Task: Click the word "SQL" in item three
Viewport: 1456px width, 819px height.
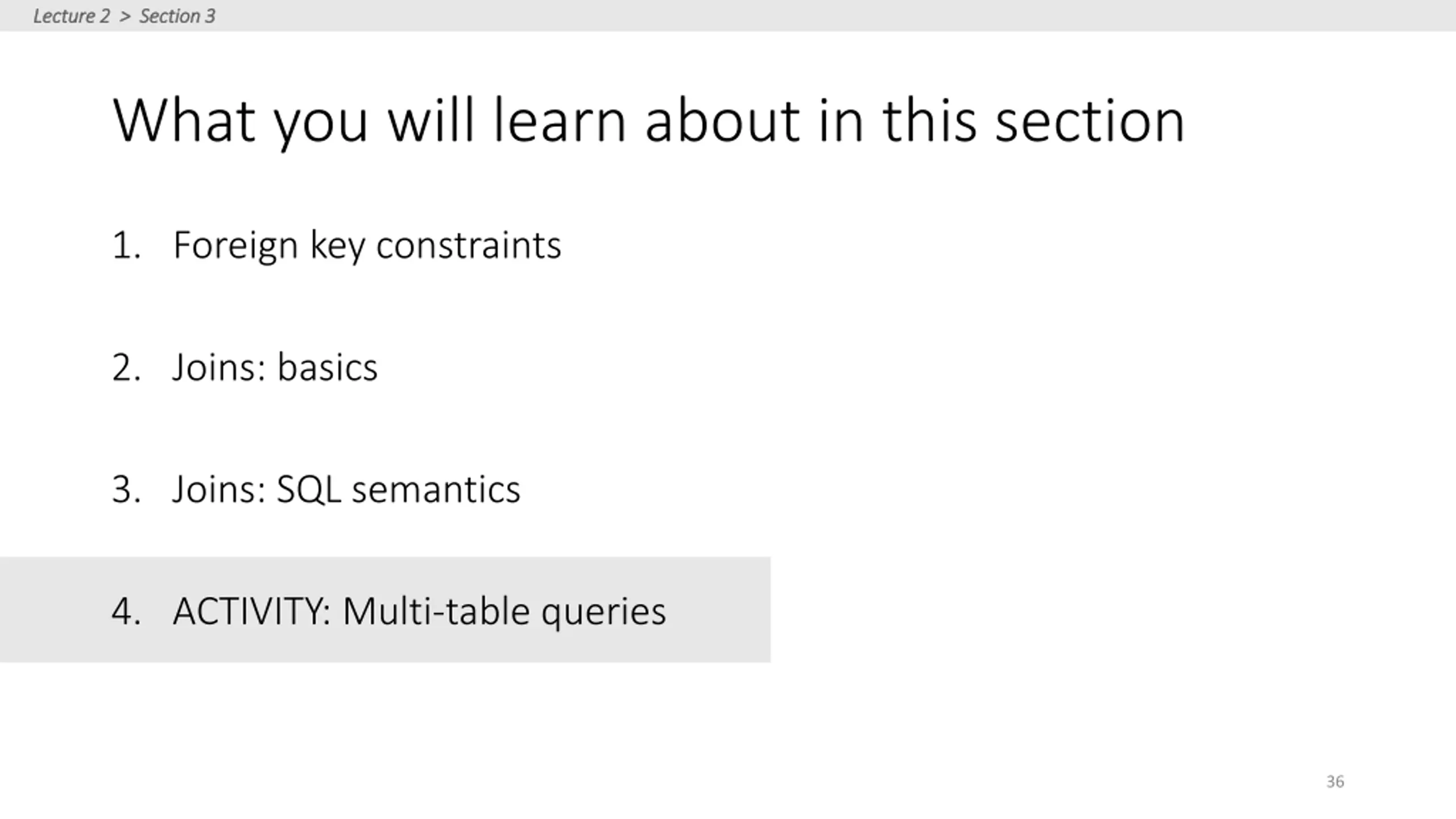Action: pos(309,490)
